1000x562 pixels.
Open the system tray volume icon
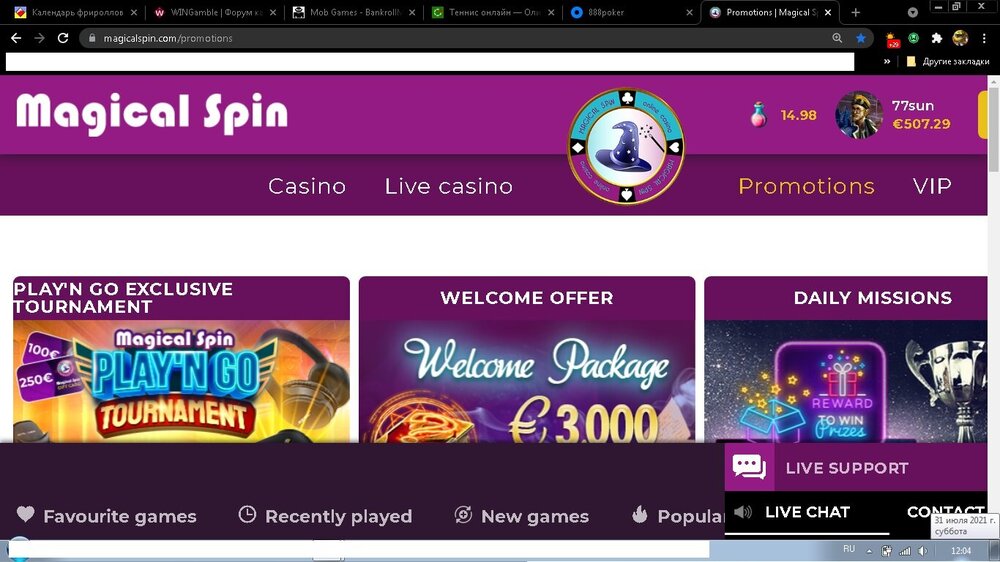click(922, 551)
